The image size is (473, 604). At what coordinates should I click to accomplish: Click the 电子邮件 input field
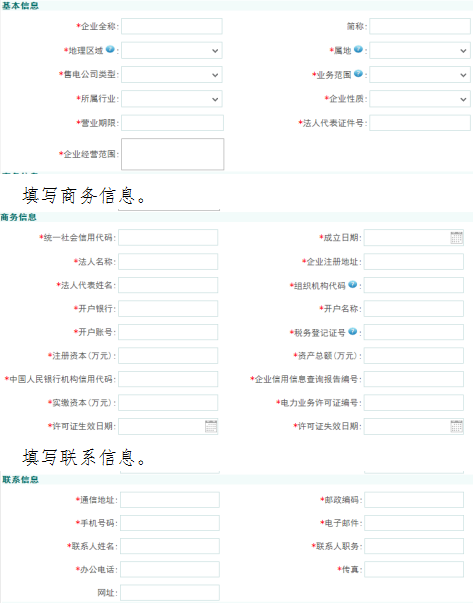point(414,523)
